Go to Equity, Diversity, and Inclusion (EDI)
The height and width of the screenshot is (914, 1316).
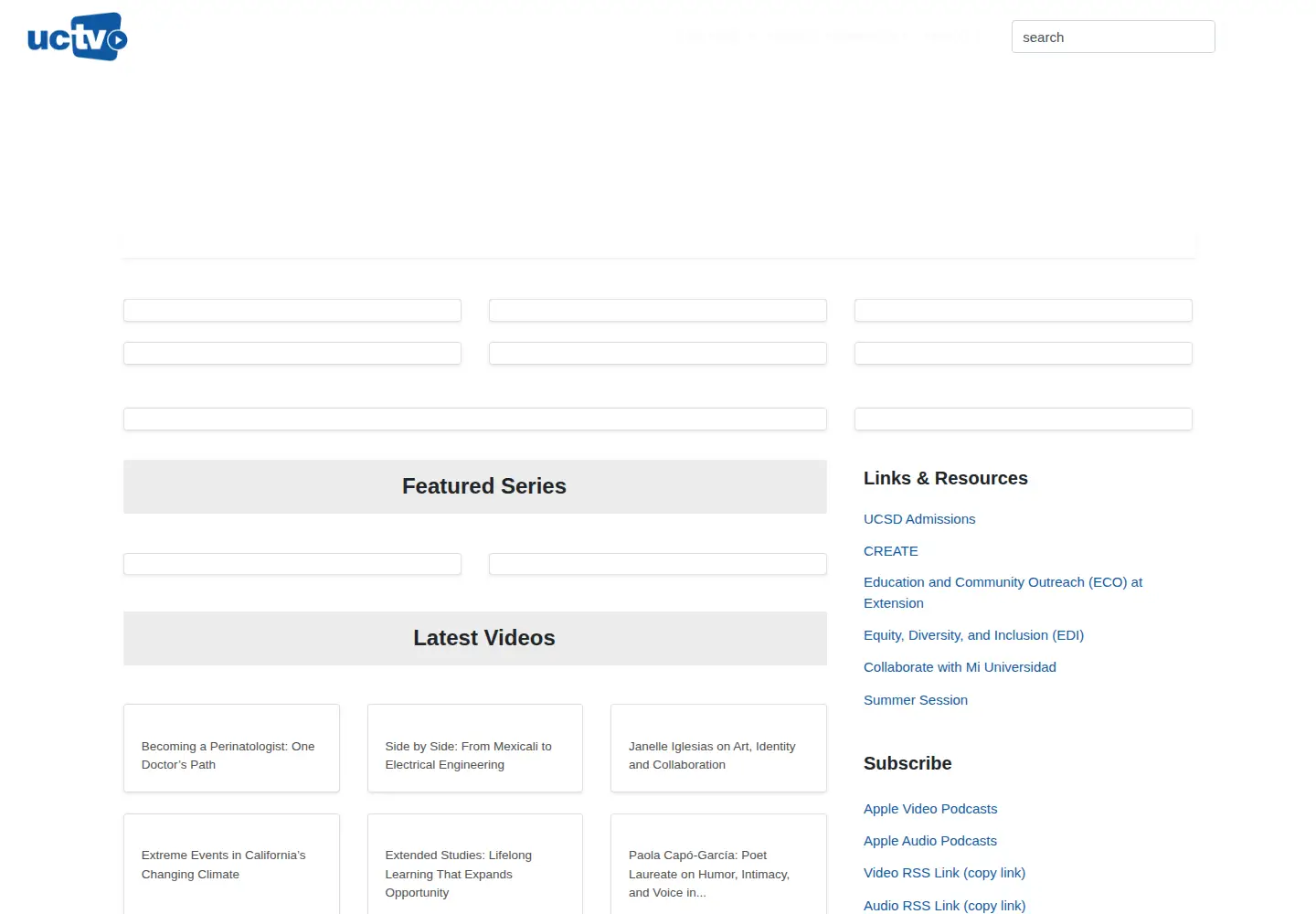point(973,635)
